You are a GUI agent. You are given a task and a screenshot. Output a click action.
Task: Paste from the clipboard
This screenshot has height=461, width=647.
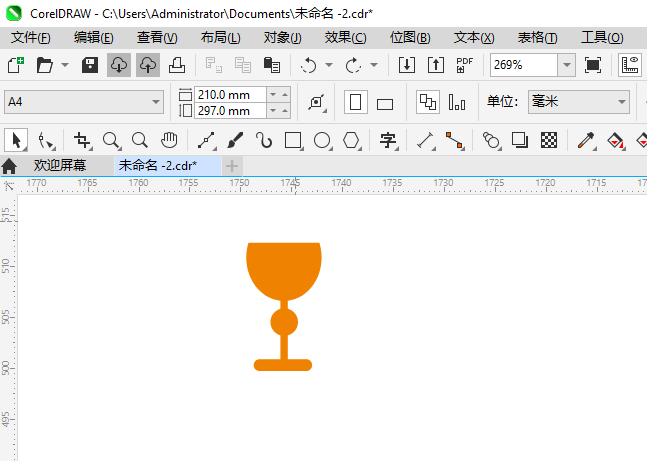tap(272, 65)
